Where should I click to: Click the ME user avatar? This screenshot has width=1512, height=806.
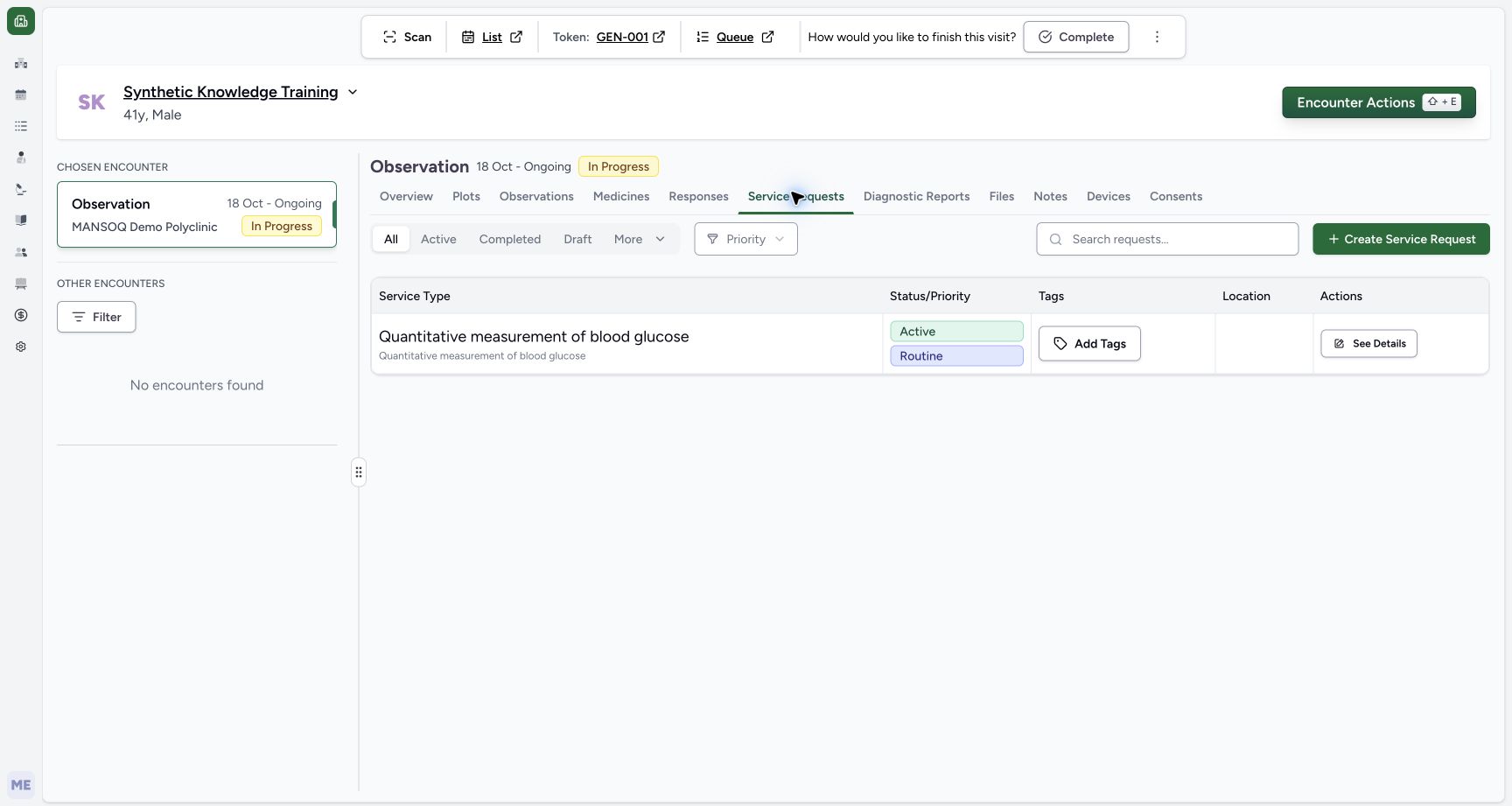21,785
